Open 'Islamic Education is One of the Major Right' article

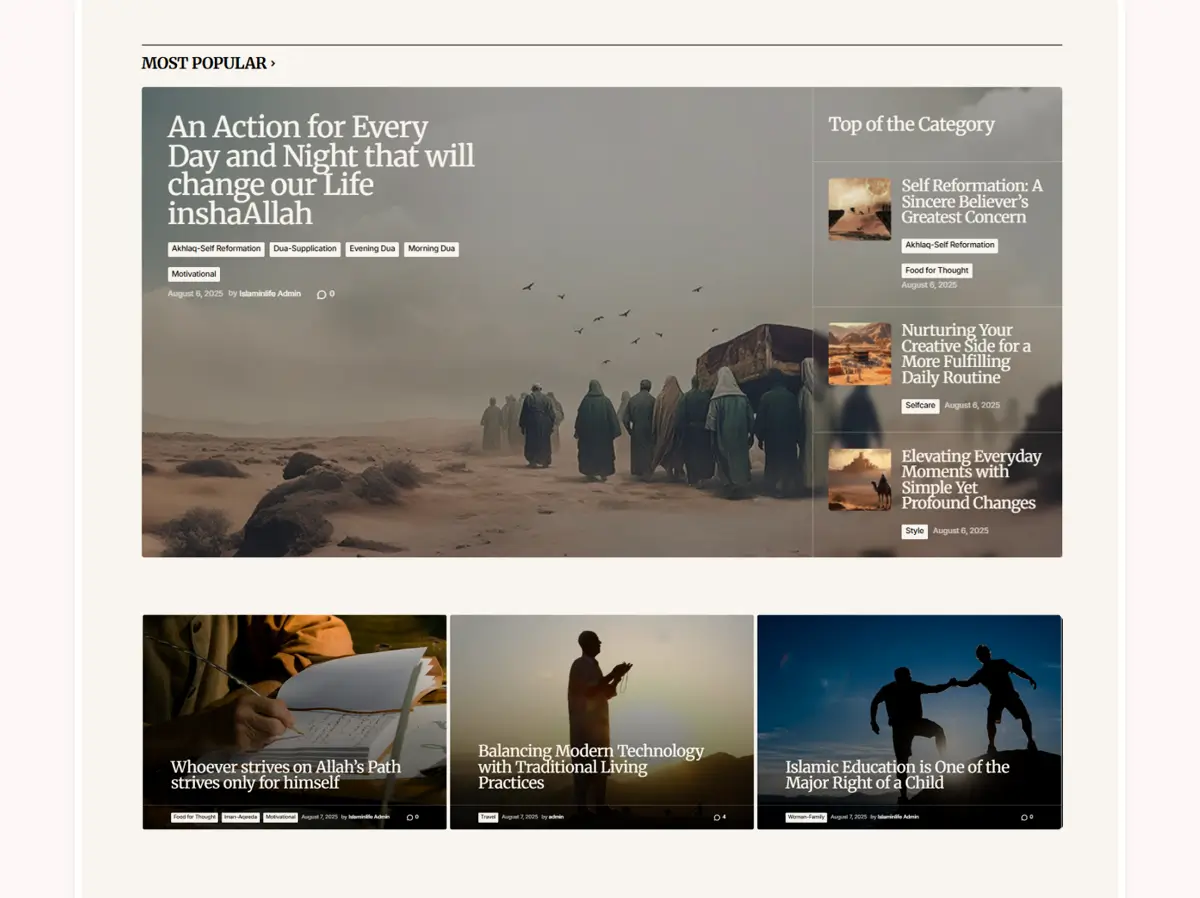click(x=896, y=775)
